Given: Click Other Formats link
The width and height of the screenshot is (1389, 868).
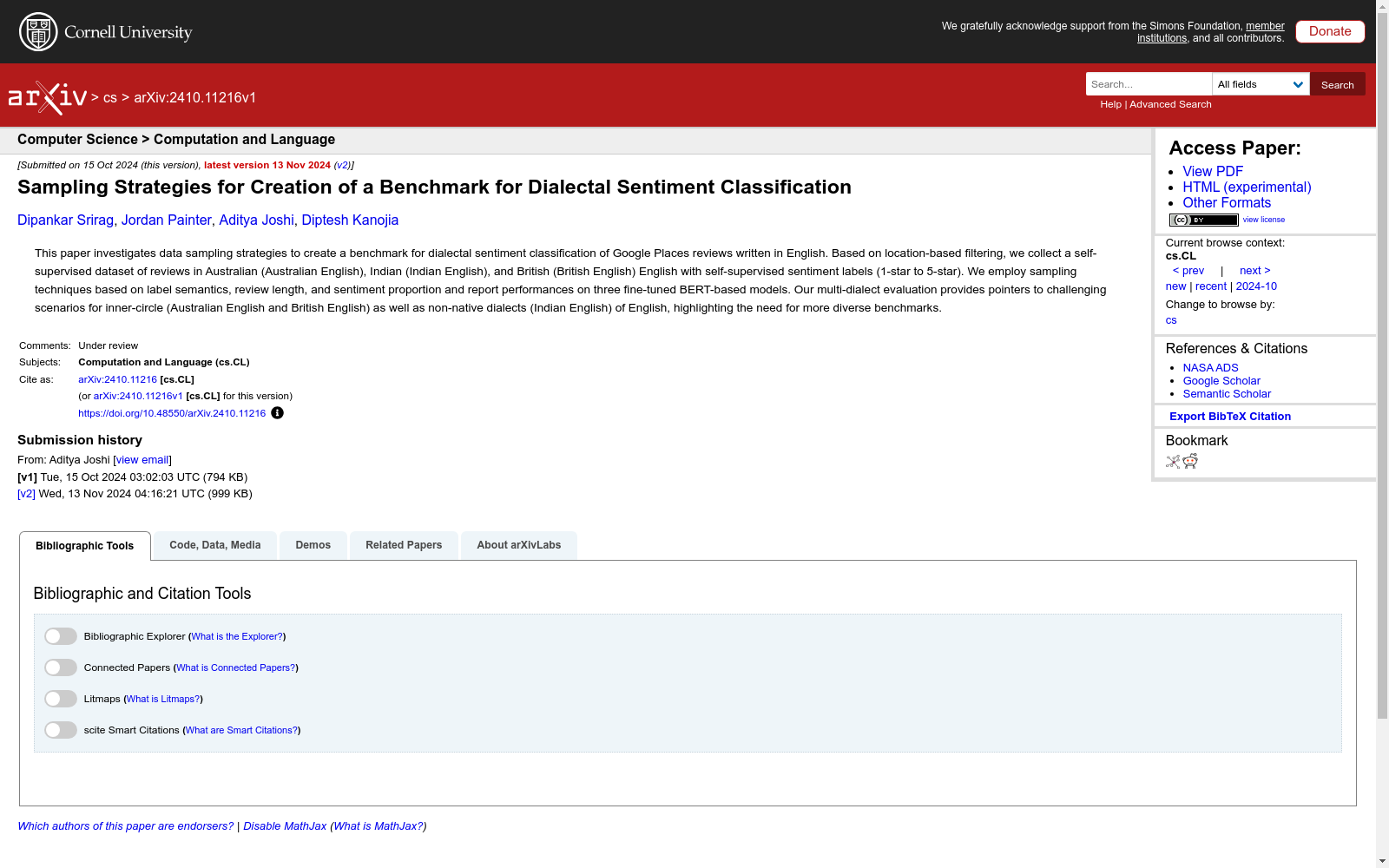Looking at the screenshot, I should (x=1227, y=203).
